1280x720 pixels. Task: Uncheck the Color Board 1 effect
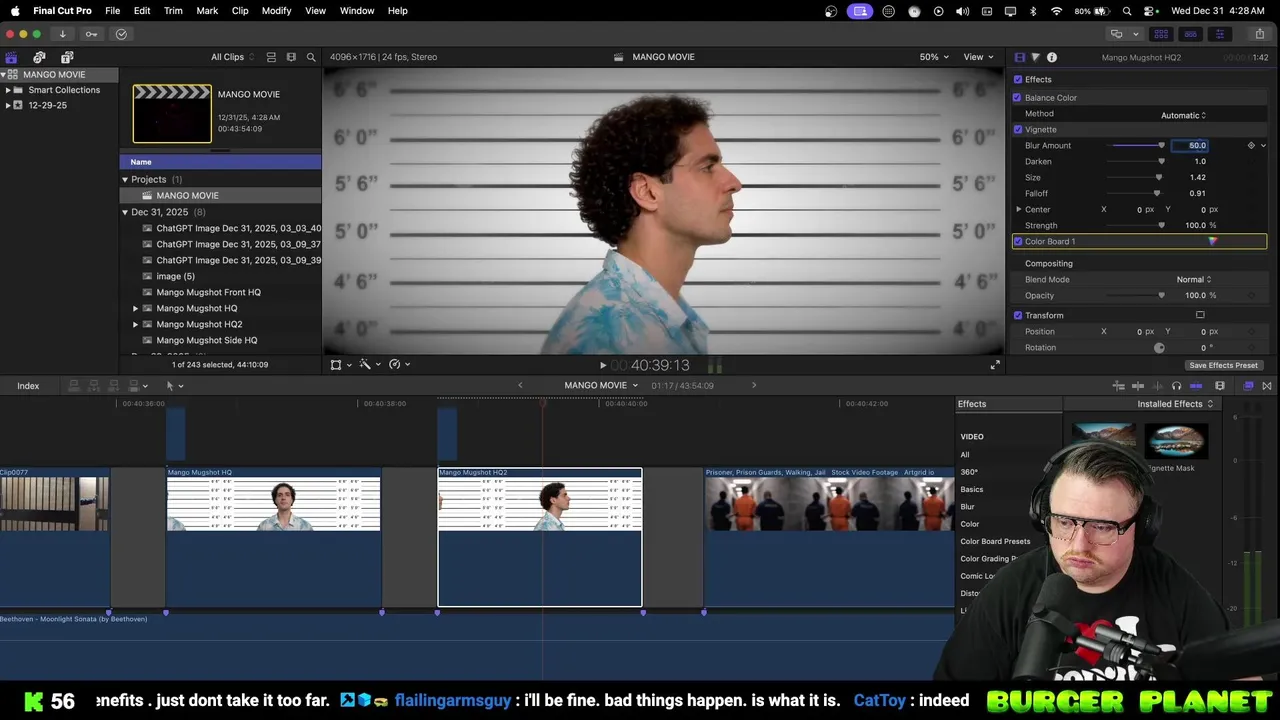click(x=1018, y=241)
